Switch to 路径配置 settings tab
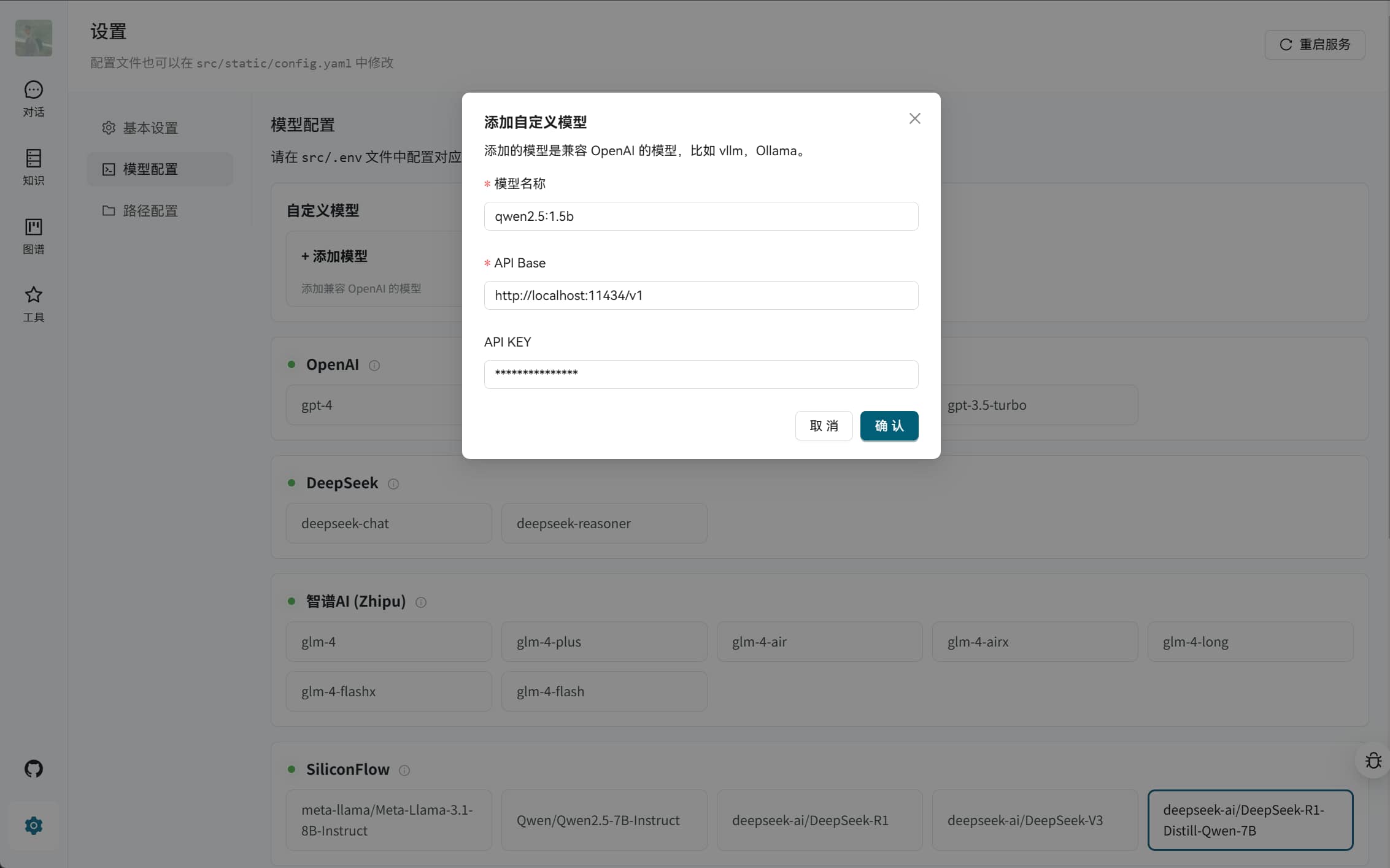This screenshot has height=868, width=1390. [x=150, y=210]
